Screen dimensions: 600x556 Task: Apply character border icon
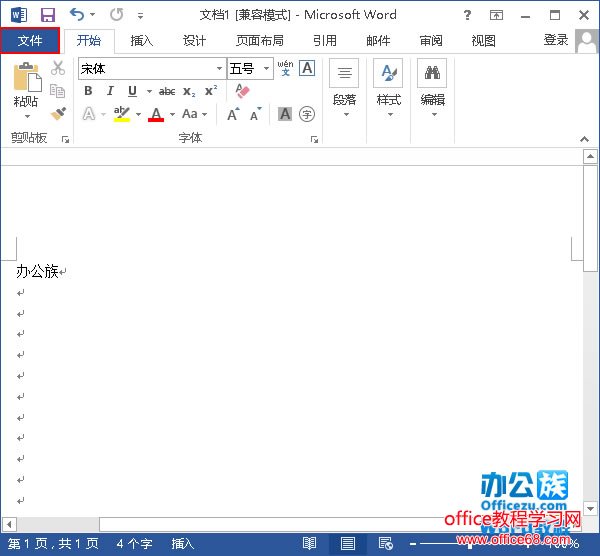(x=307, y=68)
